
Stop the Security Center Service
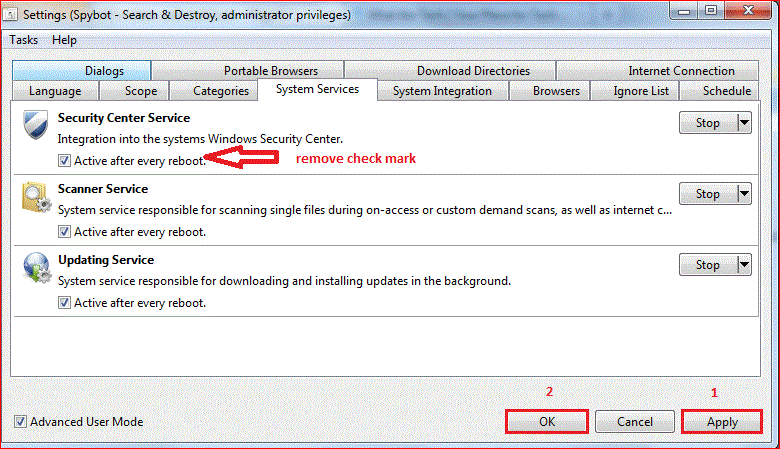coord(708,122)
